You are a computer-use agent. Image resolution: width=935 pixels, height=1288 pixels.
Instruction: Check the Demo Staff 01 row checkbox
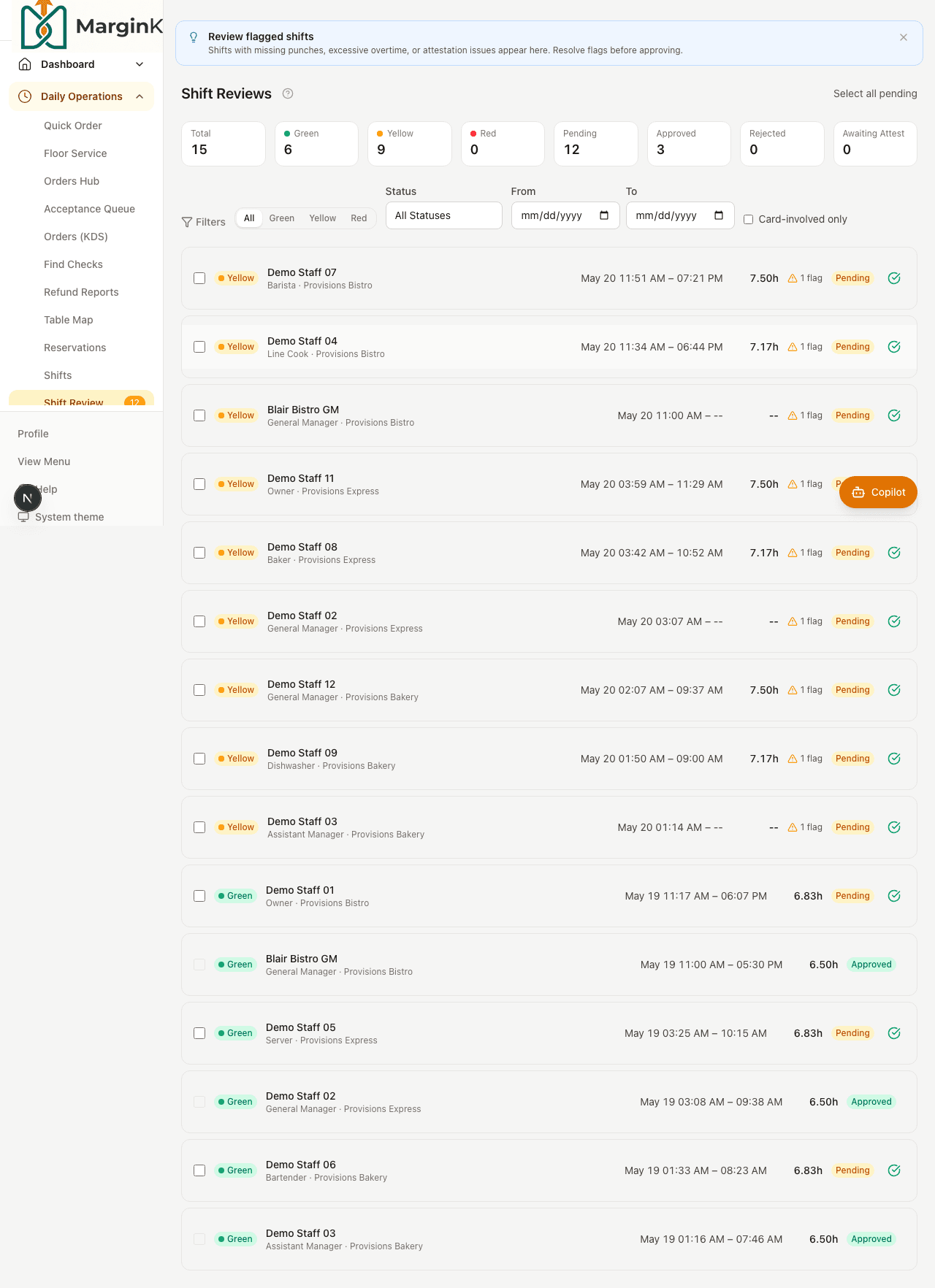click(x=199, y=896)
